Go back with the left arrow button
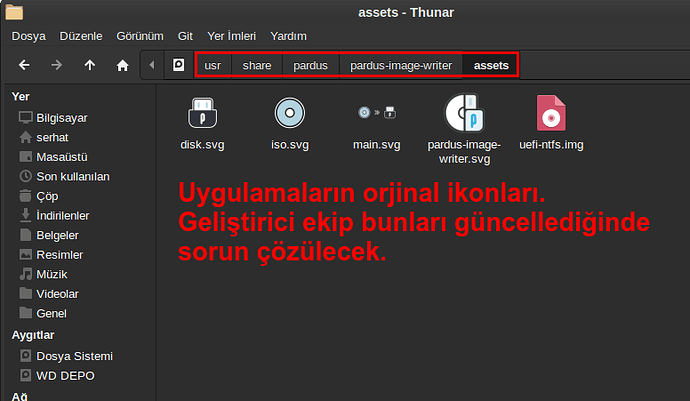690x401 pixels. (24, 65)
